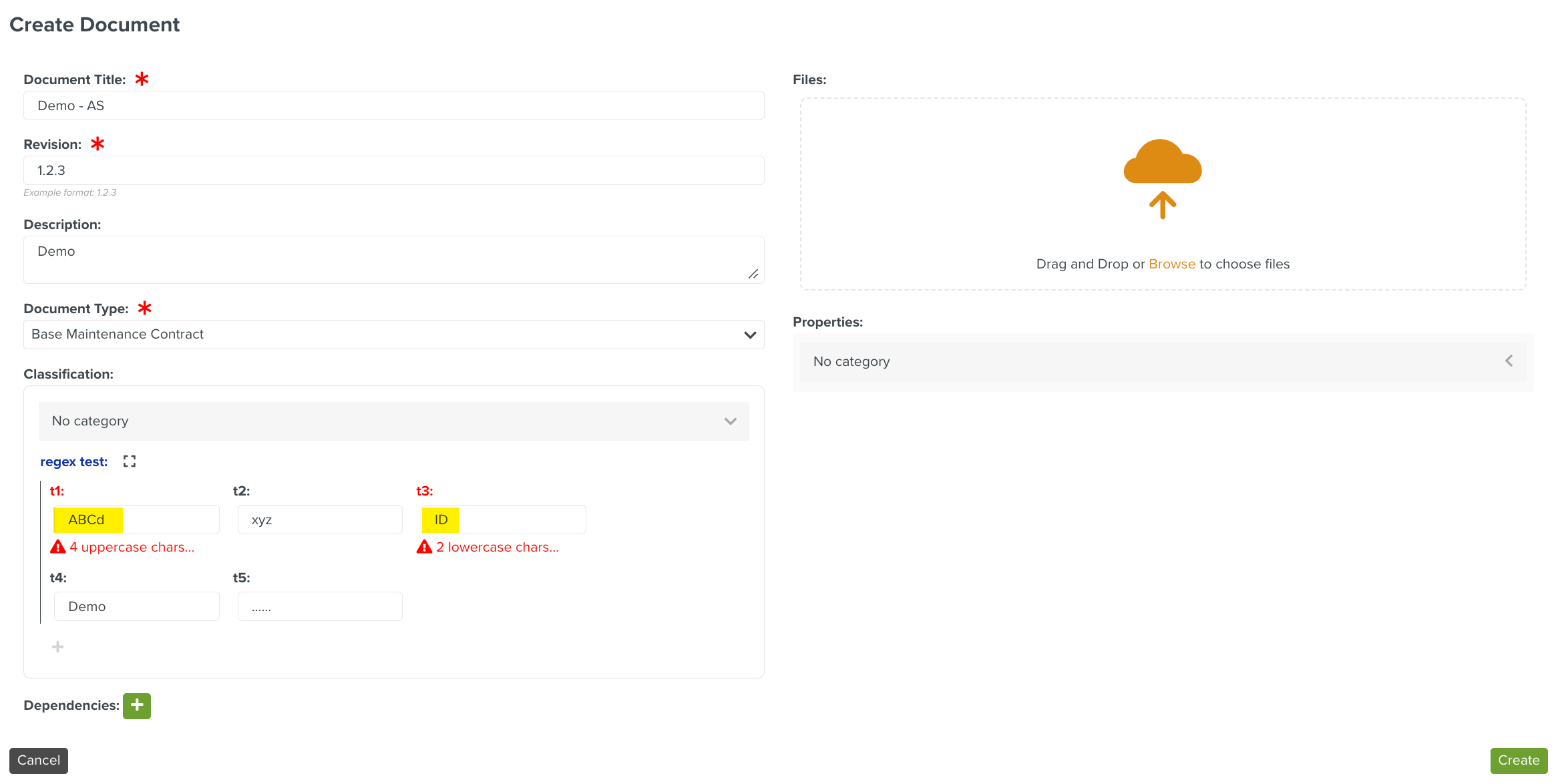Screen dimensions: 1556x784
Task: Click the t2 field containing xyz
Action: (320, 520)
